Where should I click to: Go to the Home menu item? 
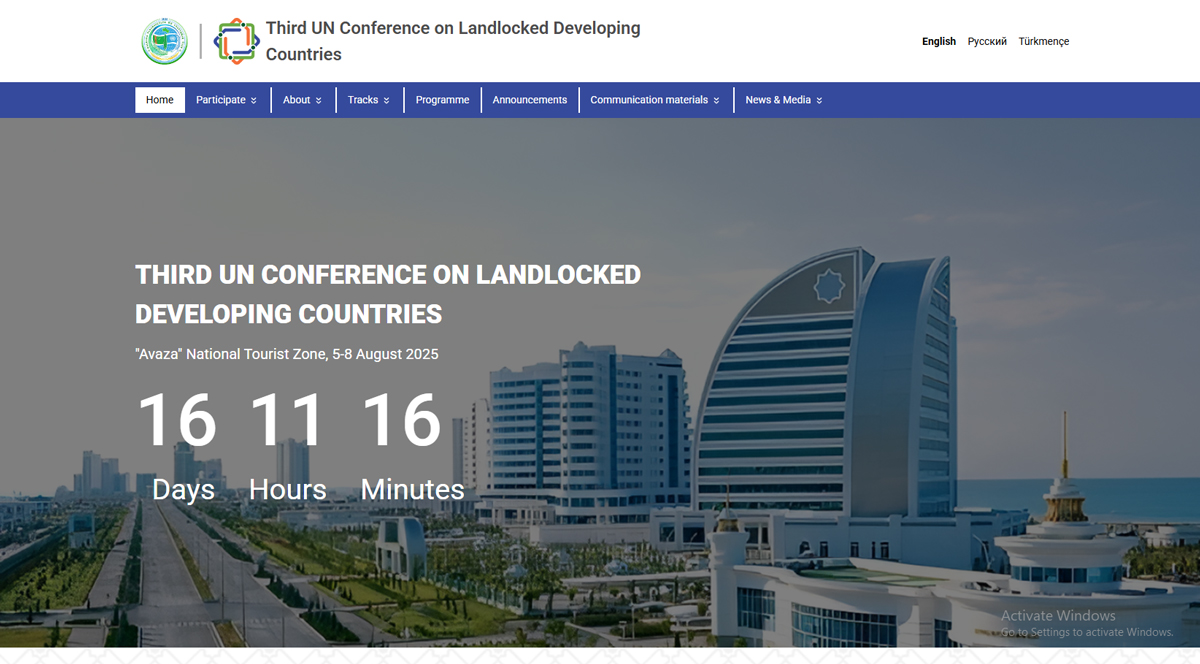(160, 100)
